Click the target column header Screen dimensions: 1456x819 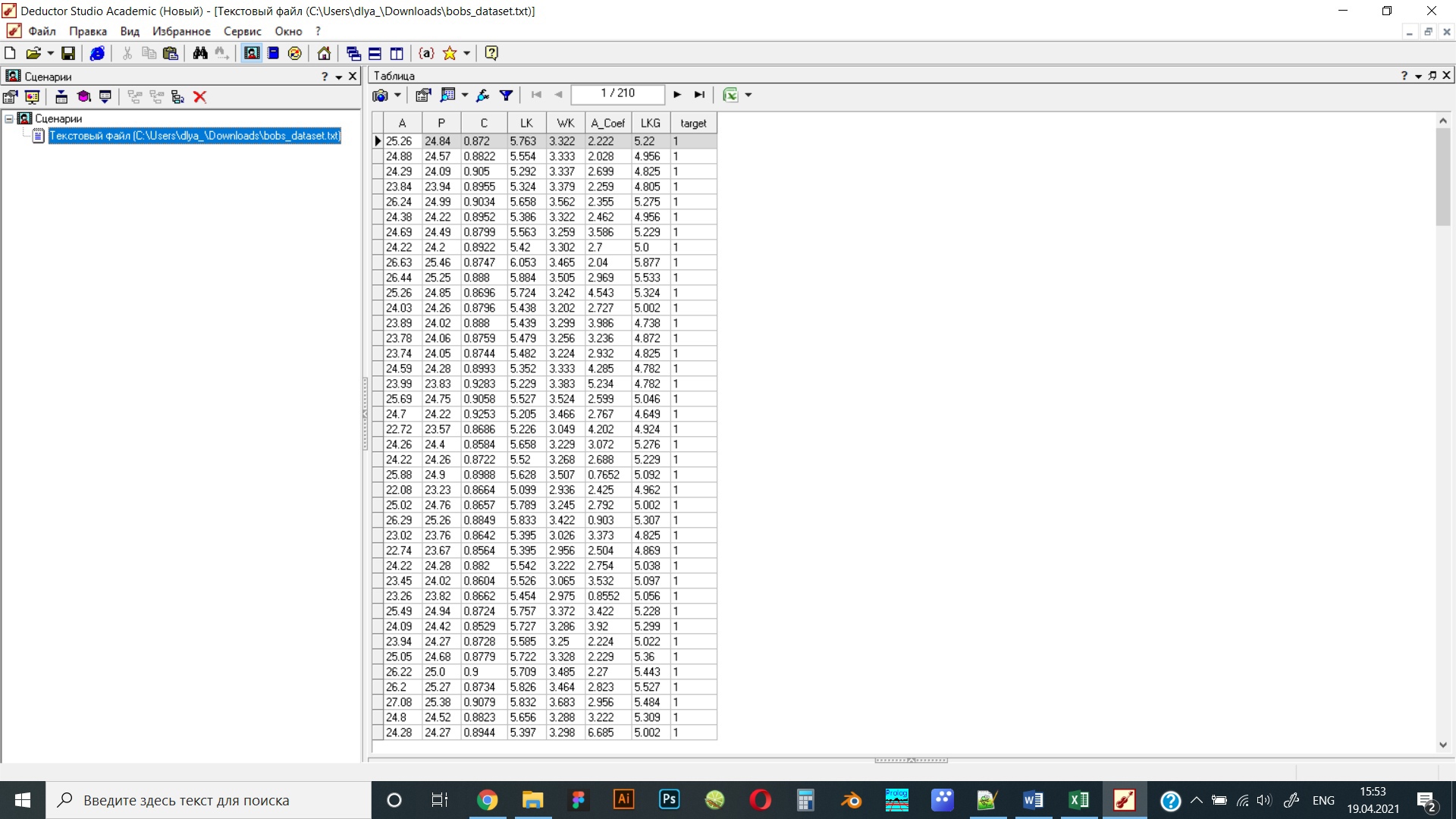(693, 123)
